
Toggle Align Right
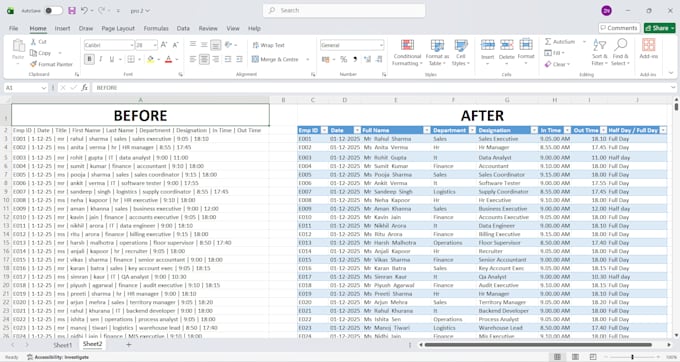point(216,59)
